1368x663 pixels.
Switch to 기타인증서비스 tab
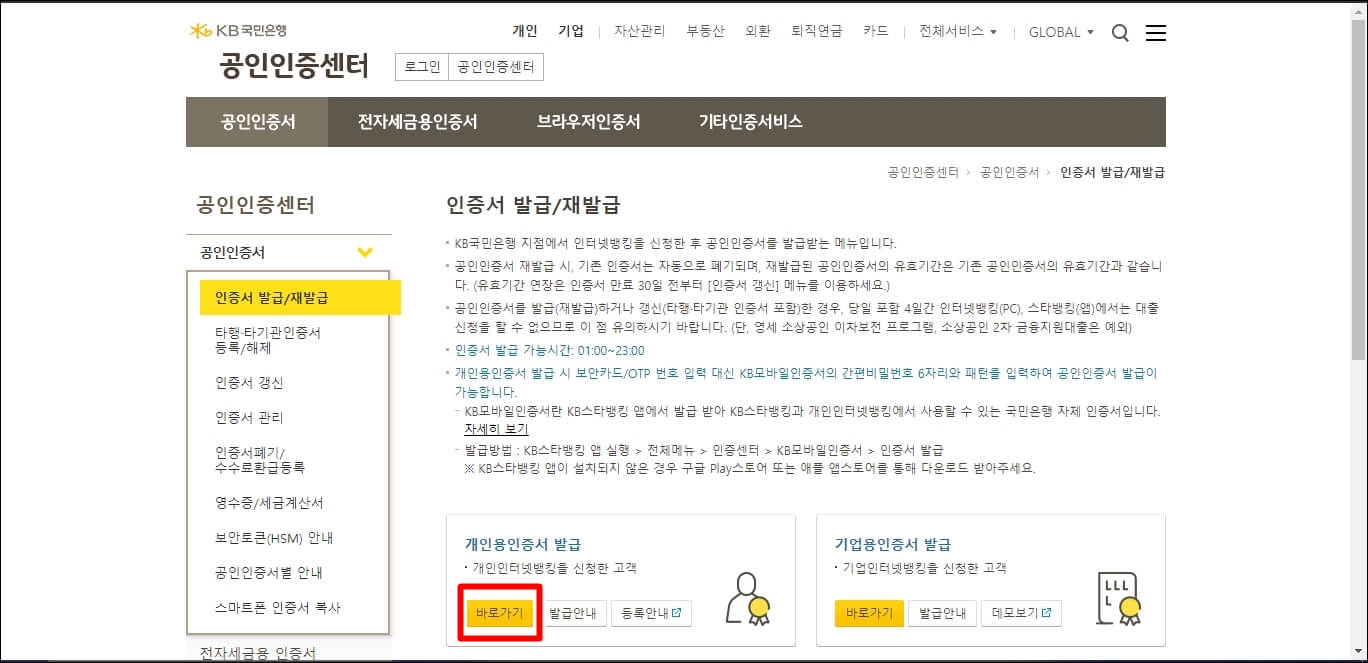point(750,122)
